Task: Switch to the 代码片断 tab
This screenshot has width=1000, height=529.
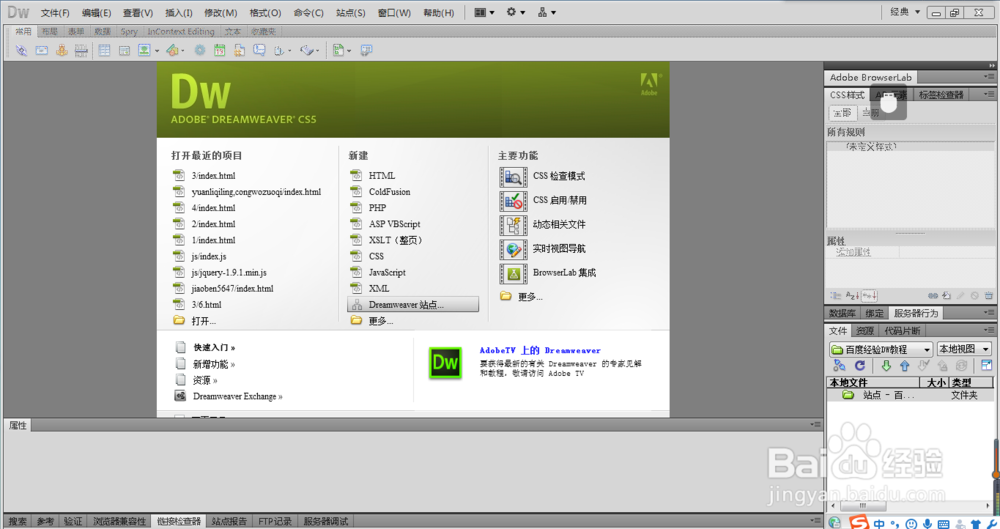Action: pos(902,331)
